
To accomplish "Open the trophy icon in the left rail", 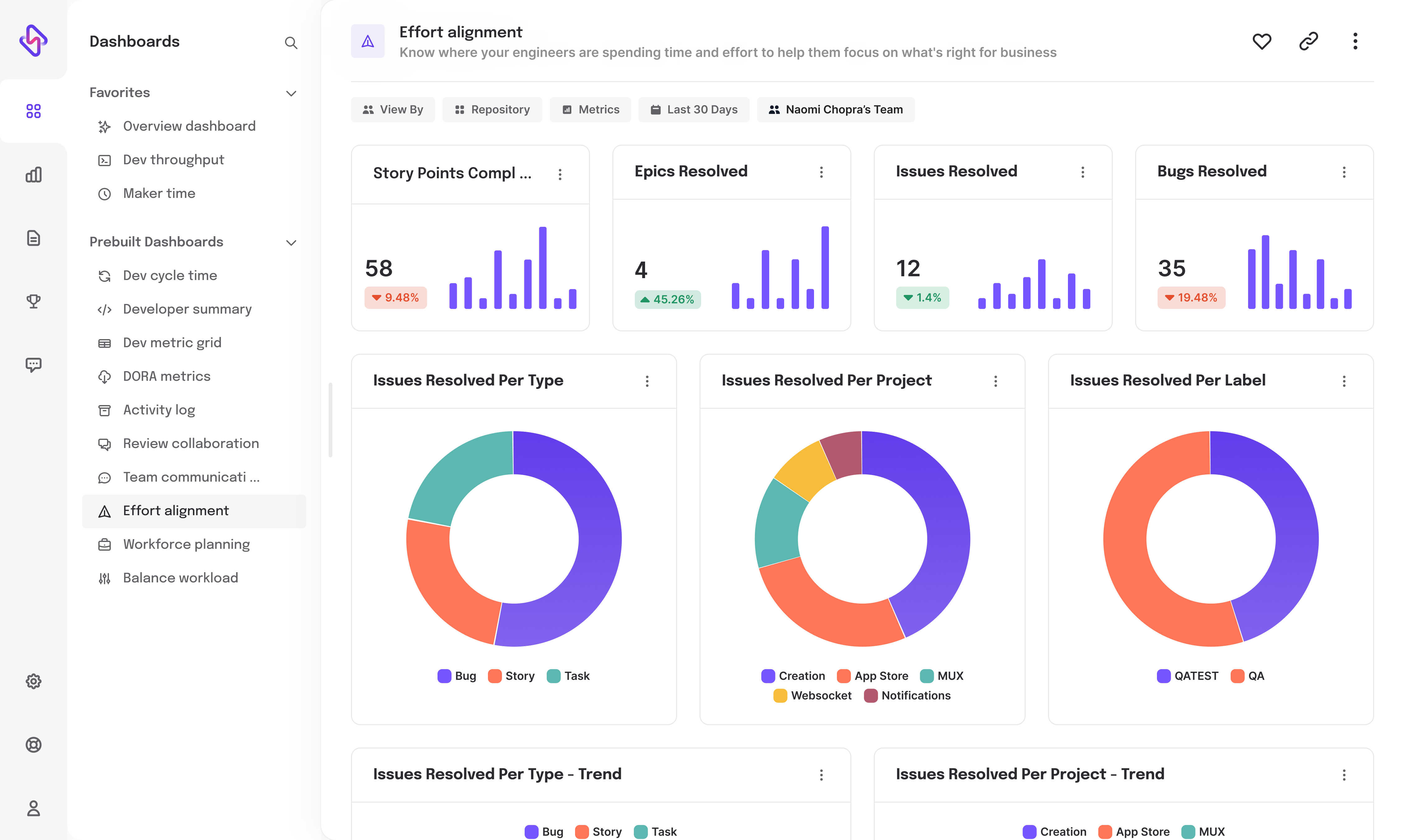I will (x=33, y=301).
